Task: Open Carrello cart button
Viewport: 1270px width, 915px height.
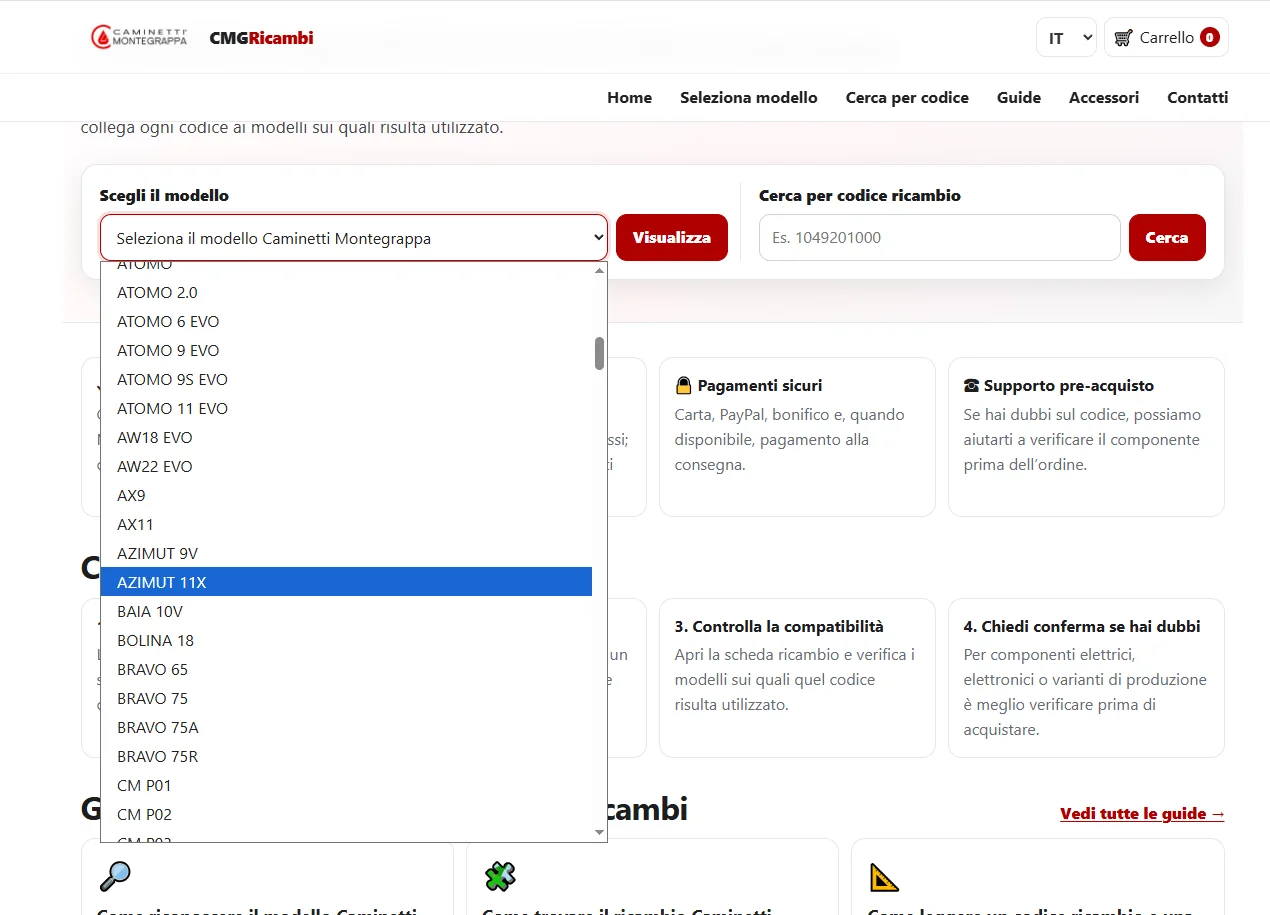Action: (x=1166, y=38)
